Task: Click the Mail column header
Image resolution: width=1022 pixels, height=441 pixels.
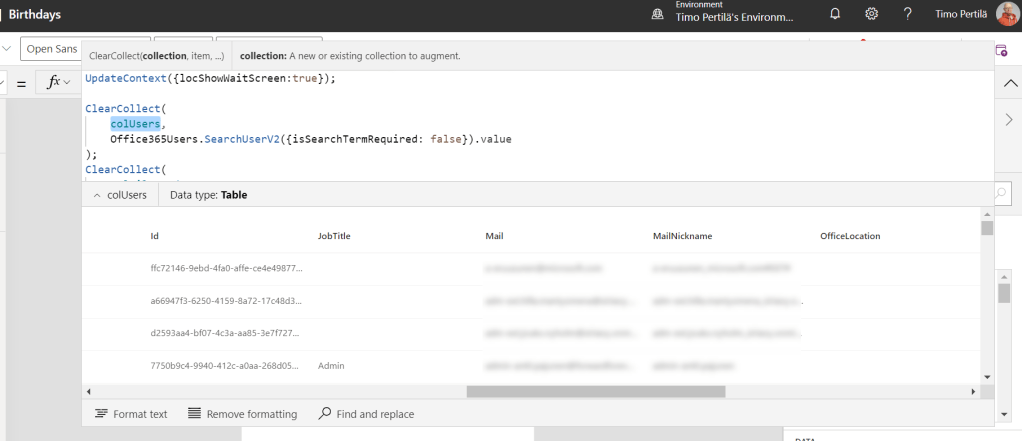Action: pos(493,236)
